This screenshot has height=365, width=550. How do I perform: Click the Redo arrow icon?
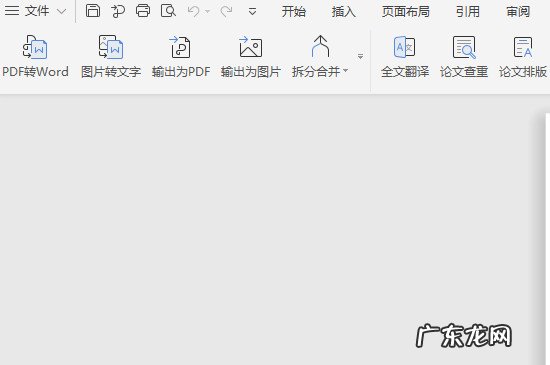(x=226, y=11)
